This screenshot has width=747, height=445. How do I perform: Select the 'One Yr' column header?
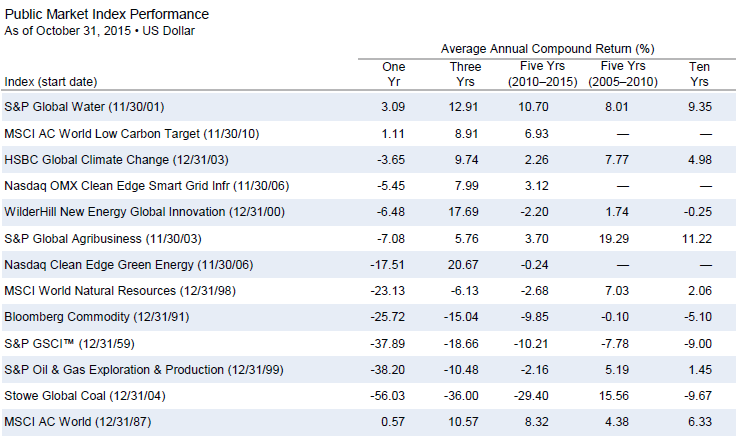click(x=395, y=73)
